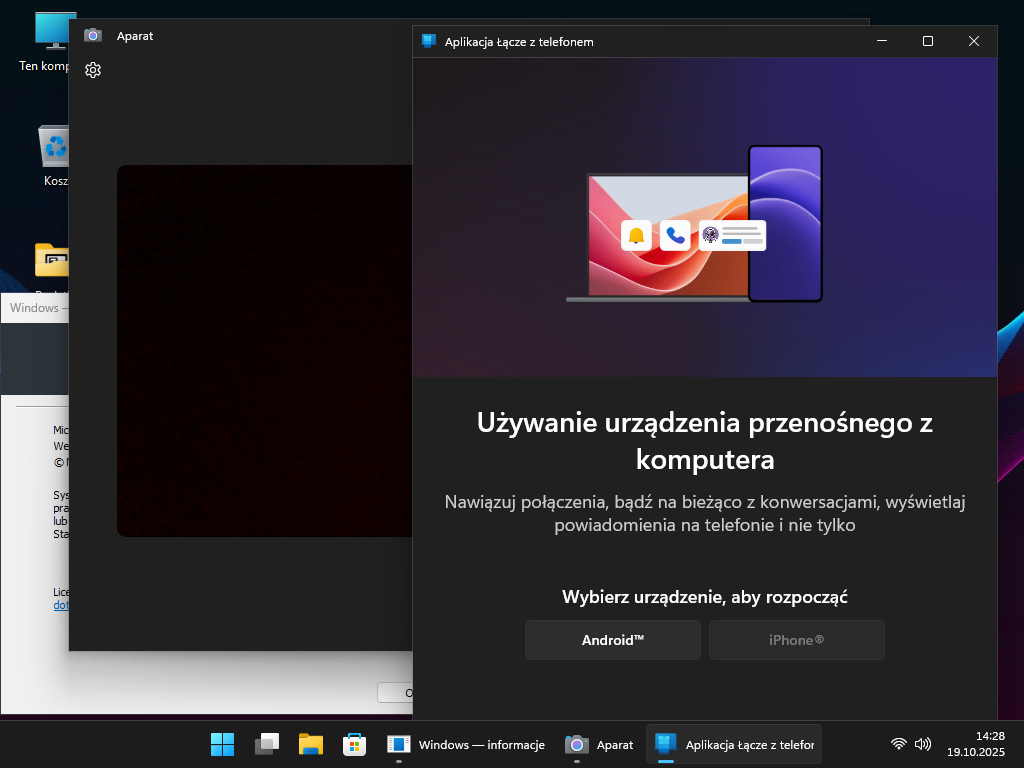Launch File Explorer from taskbar
The height and width of the screenshot is (768, 1024).
[x=311, y=744]
